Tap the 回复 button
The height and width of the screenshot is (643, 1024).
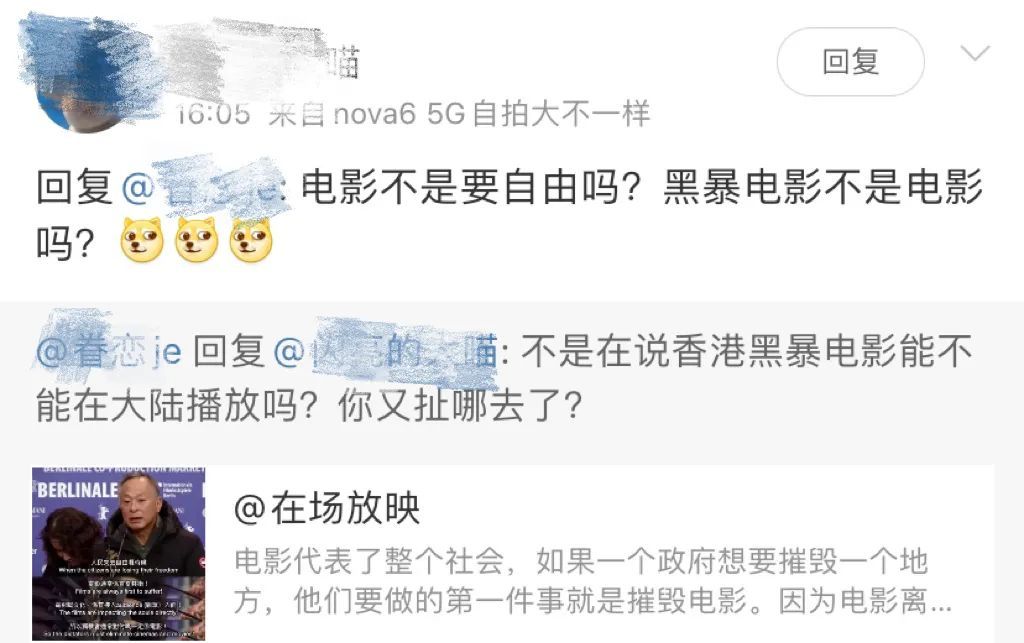[850, 62]
